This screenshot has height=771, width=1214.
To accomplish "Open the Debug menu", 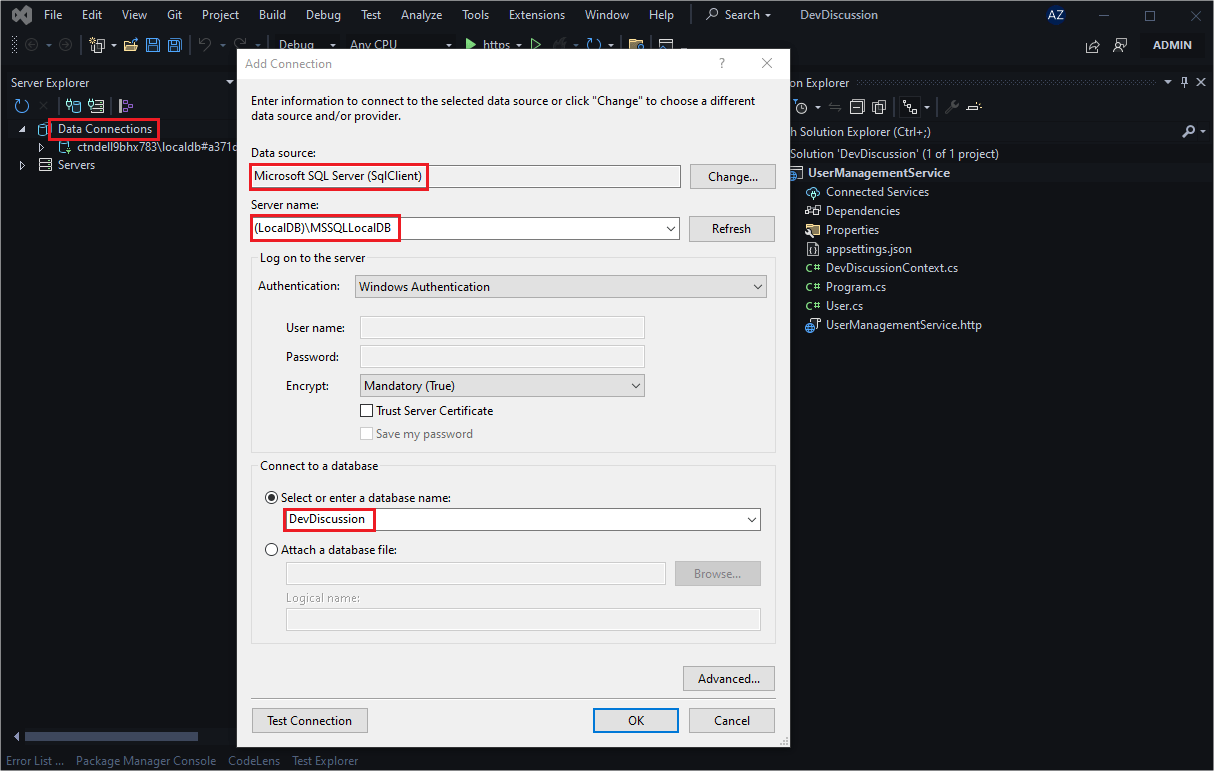I will pyautogui.click(x=323, y=15).
